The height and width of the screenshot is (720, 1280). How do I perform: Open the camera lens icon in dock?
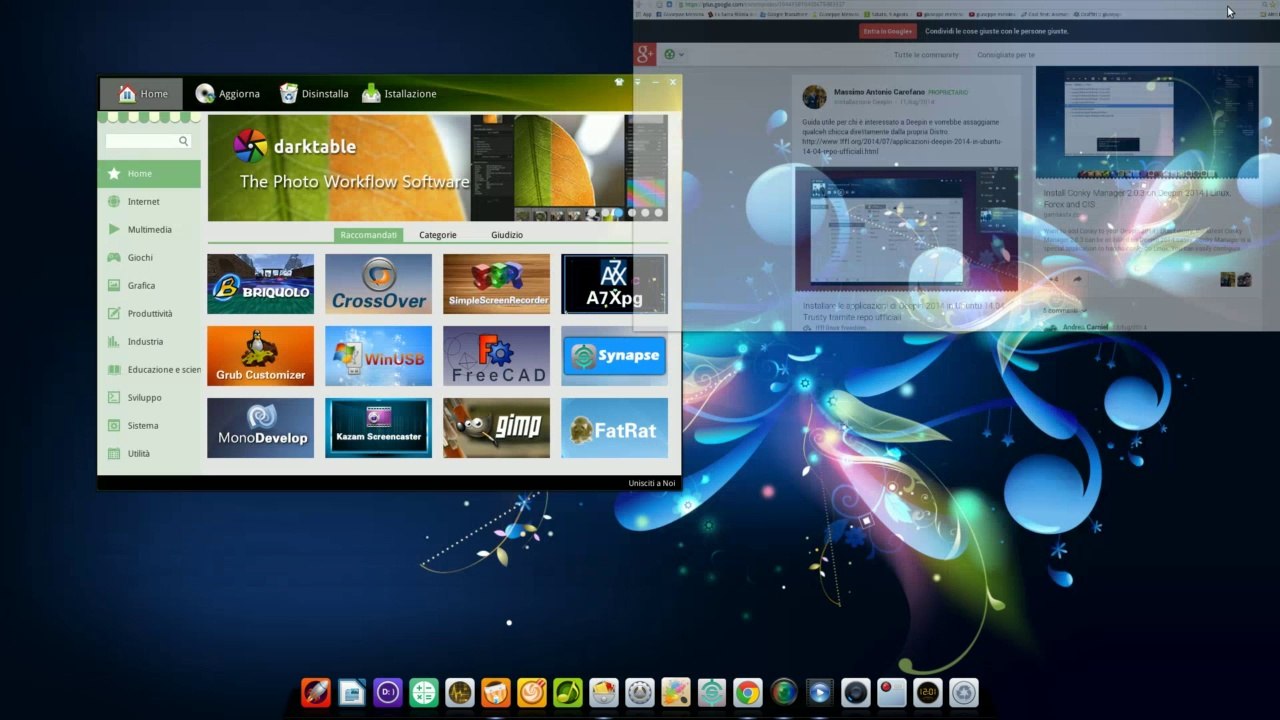856,692
